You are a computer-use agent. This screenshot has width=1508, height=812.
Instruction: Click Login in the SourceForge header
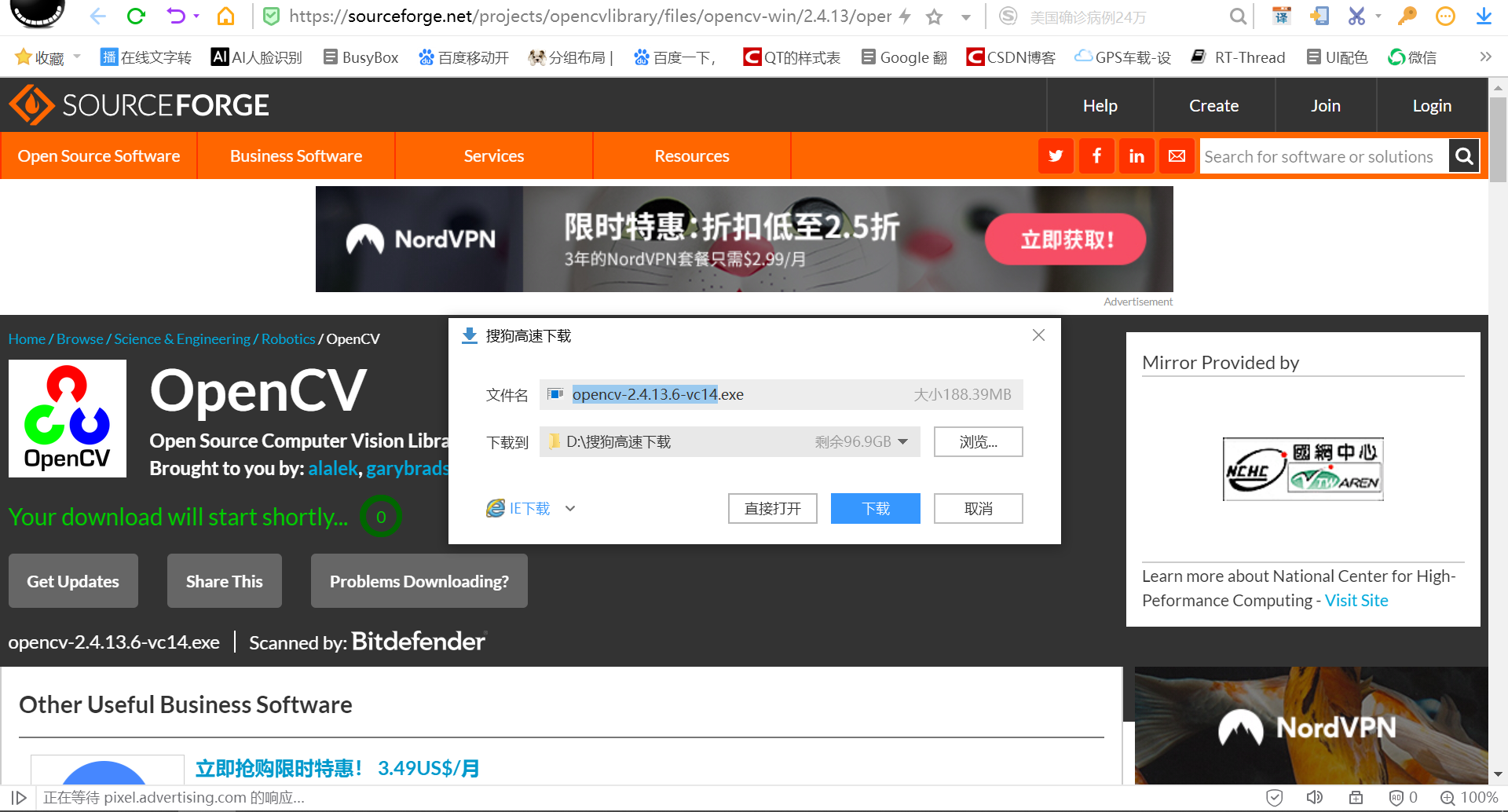[x=1433, y=105]
